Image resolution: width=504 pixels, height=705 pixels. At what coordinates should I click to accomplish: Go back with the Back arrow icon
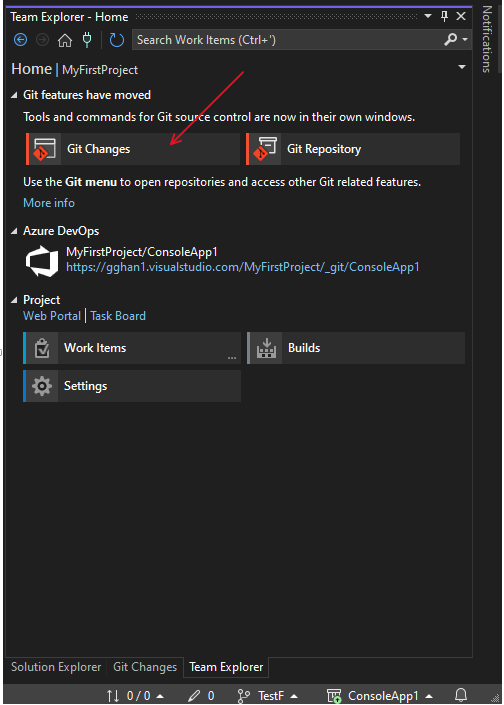click(20, 40)
